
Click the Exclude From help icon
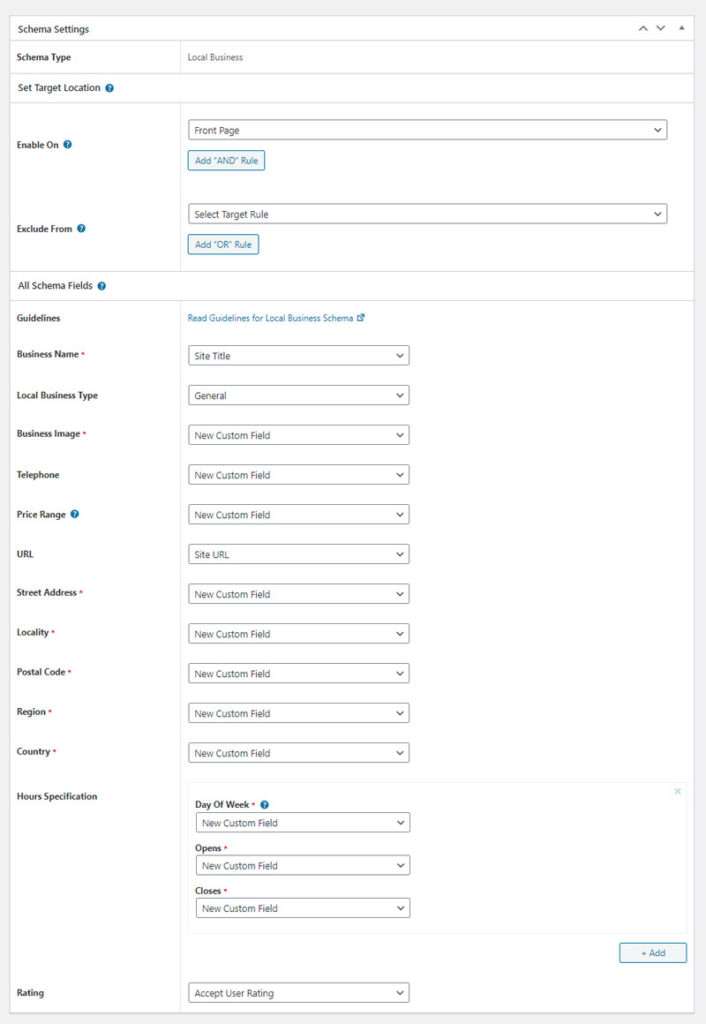click(x=81, y=228)
